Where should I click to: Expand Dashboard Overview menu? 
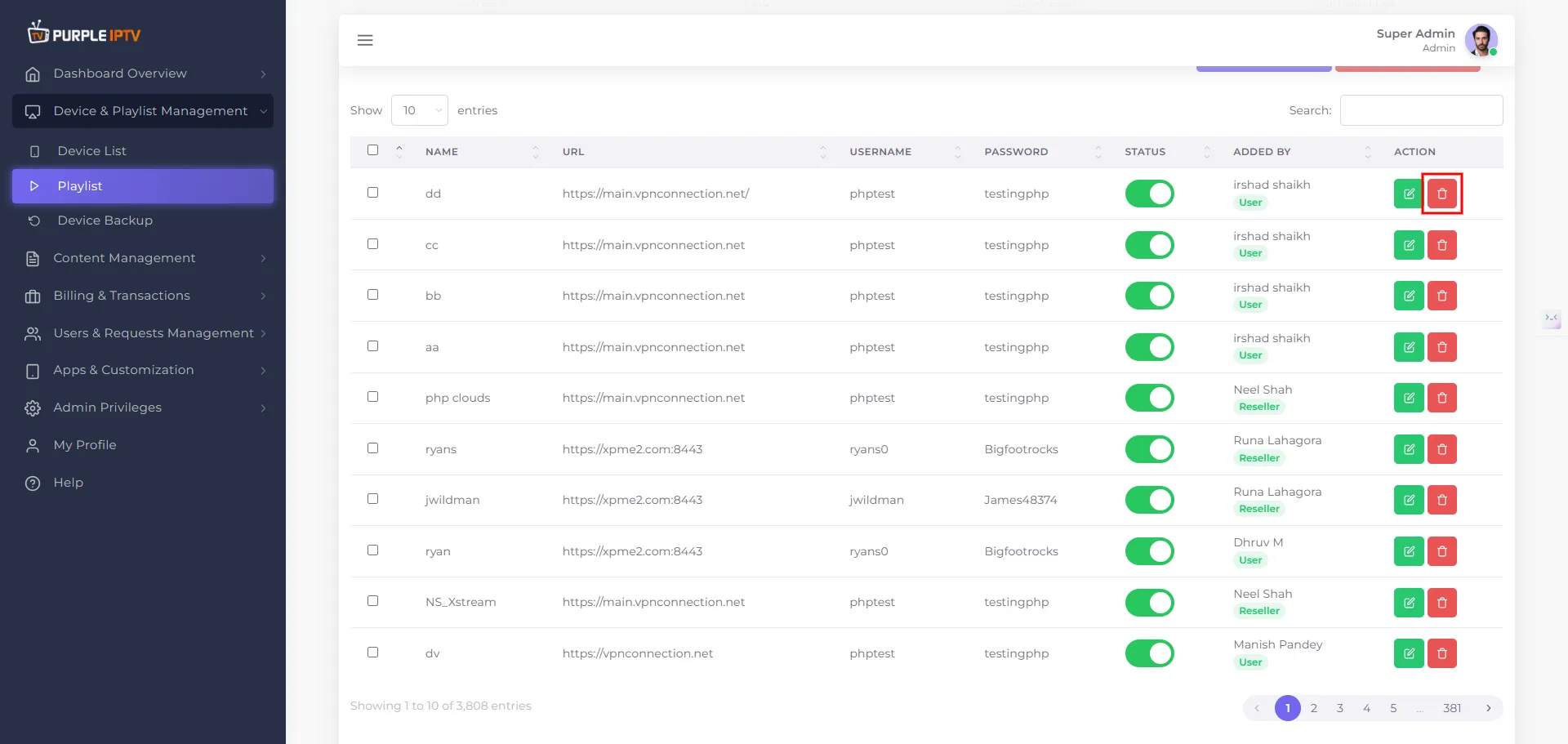[143, 74]
